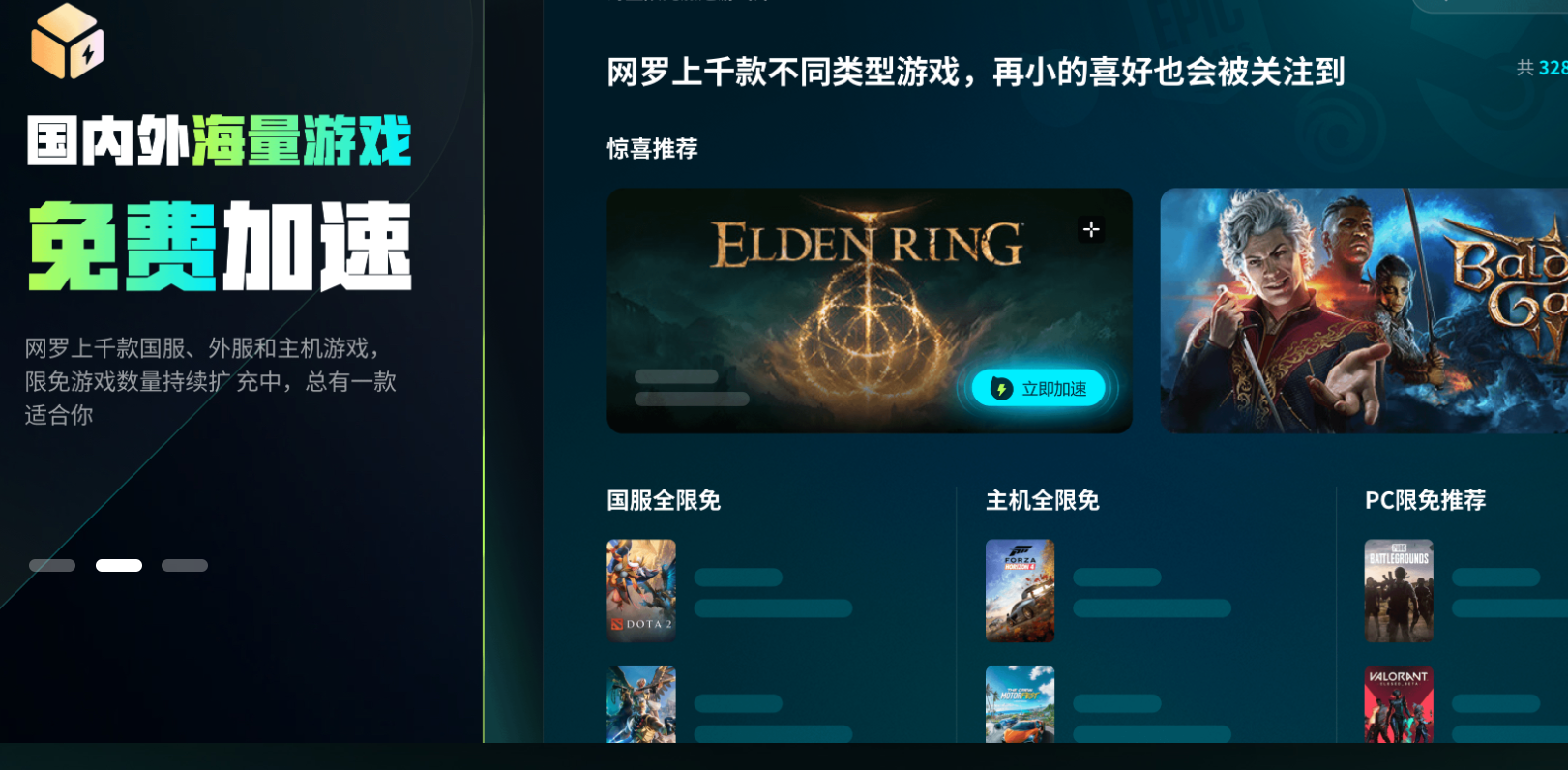Open the PUBG Battlegrounds game icon
1568x770 pixels.
[x=1399, y=590]
